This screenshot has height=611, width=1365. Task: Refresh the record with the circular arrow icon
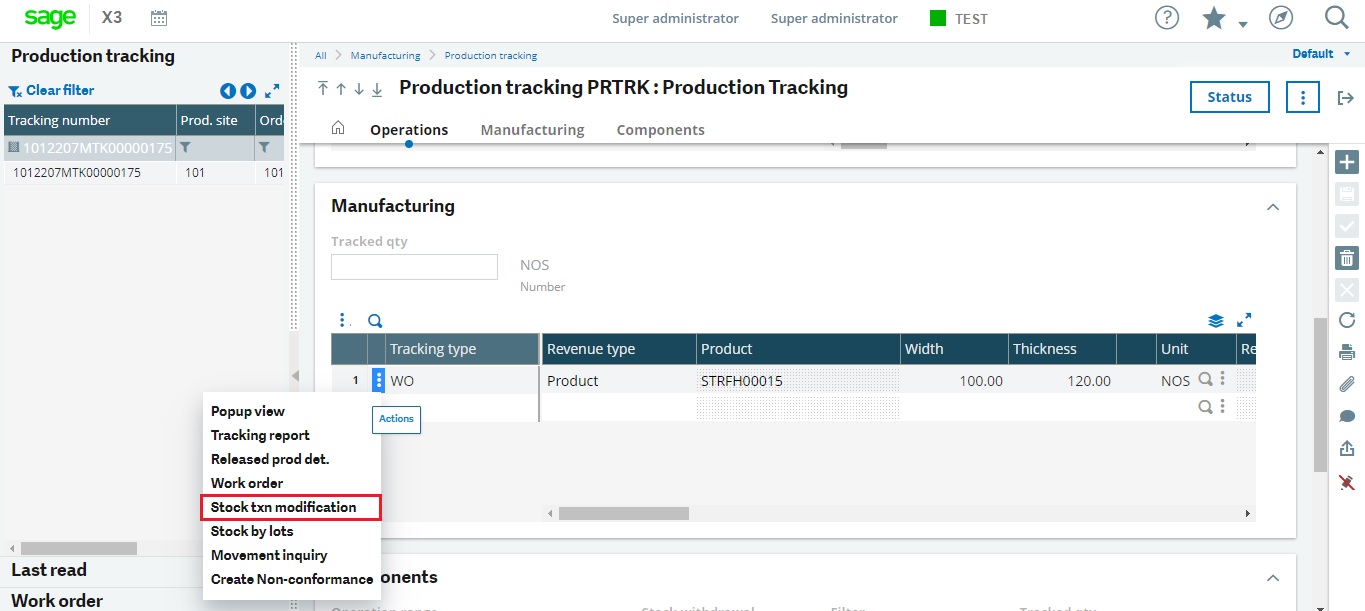(x=1346, y=320)
